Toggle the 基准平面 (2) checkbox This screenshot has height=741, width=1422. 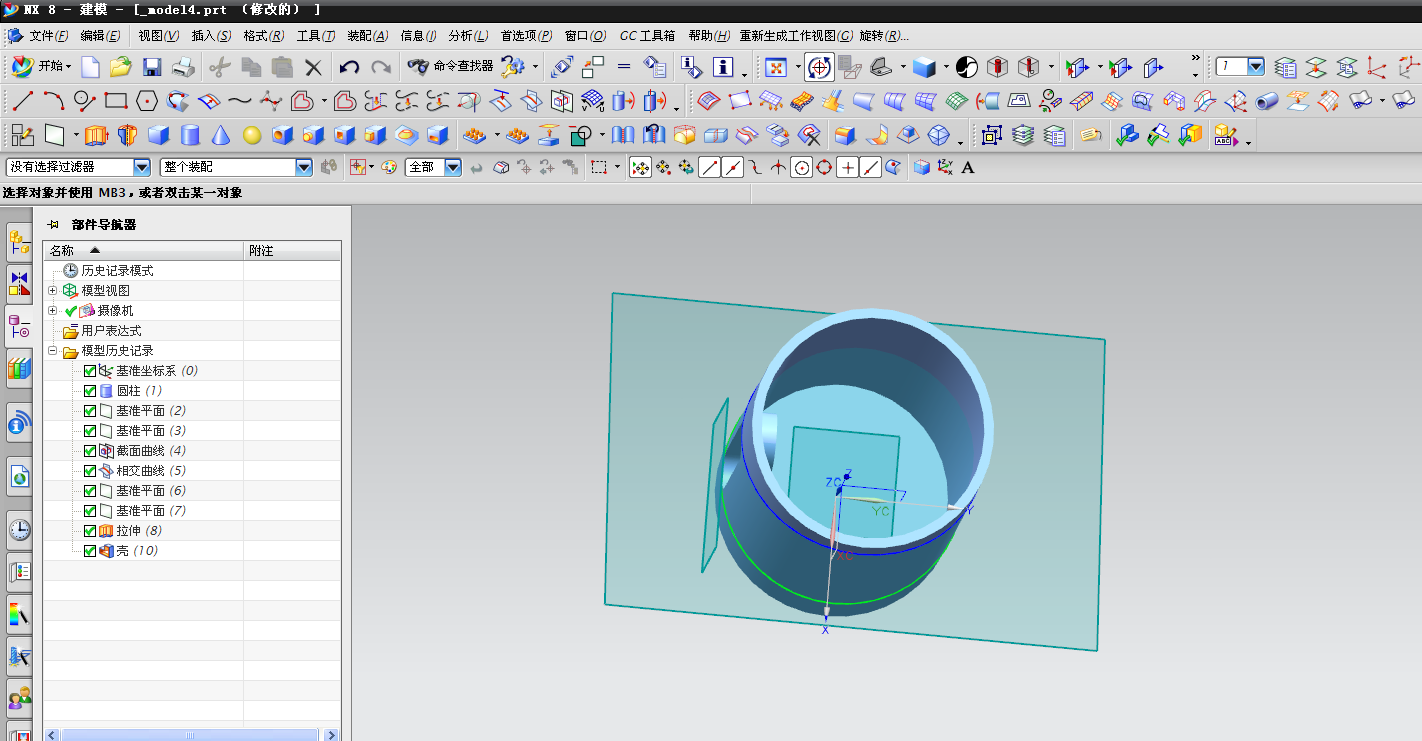90,411
